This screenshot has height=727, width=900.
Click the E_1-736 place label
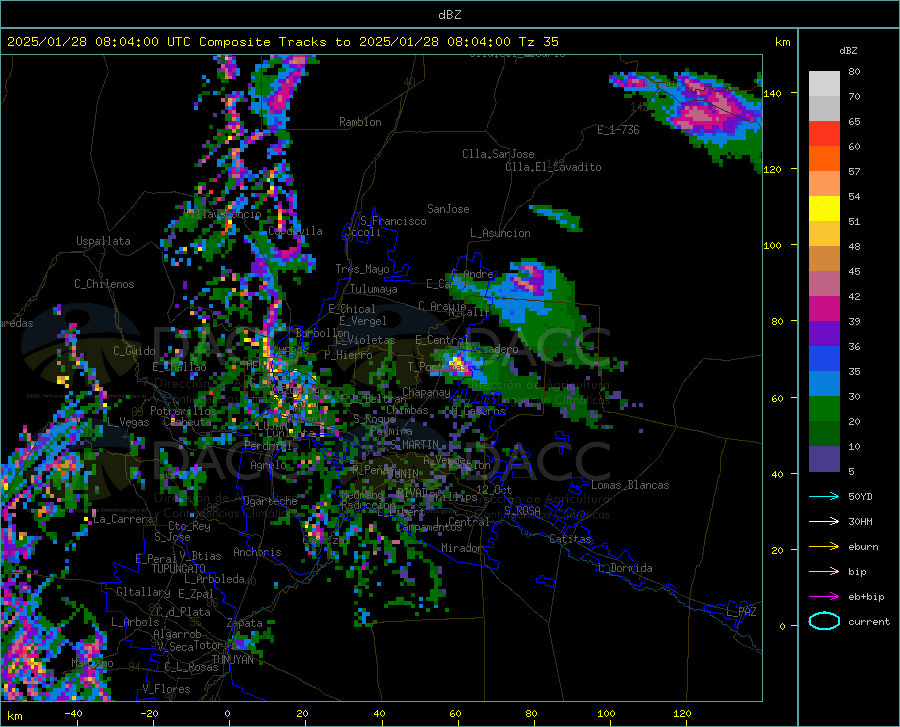[x=618, y=130]
